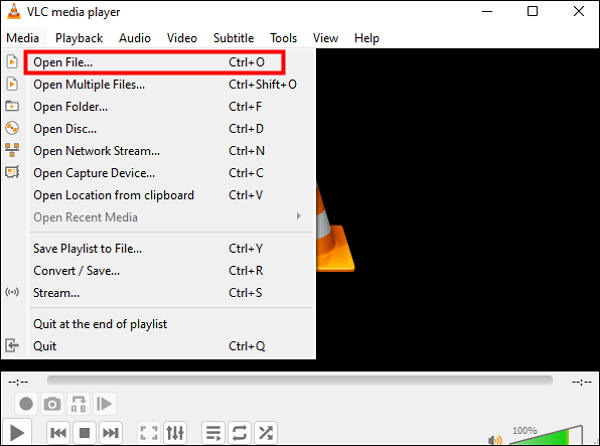
Task: Open the Subtitle menu
Action: pos(233,38)
